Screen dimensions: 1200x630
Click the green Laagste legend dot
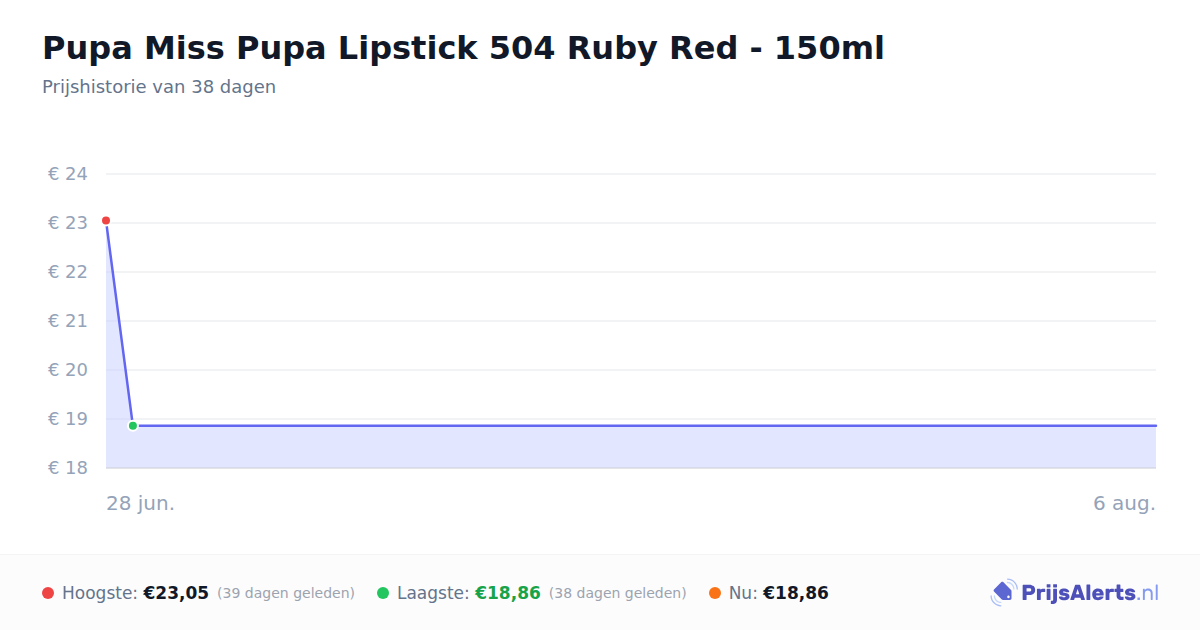tap(383, 593)
